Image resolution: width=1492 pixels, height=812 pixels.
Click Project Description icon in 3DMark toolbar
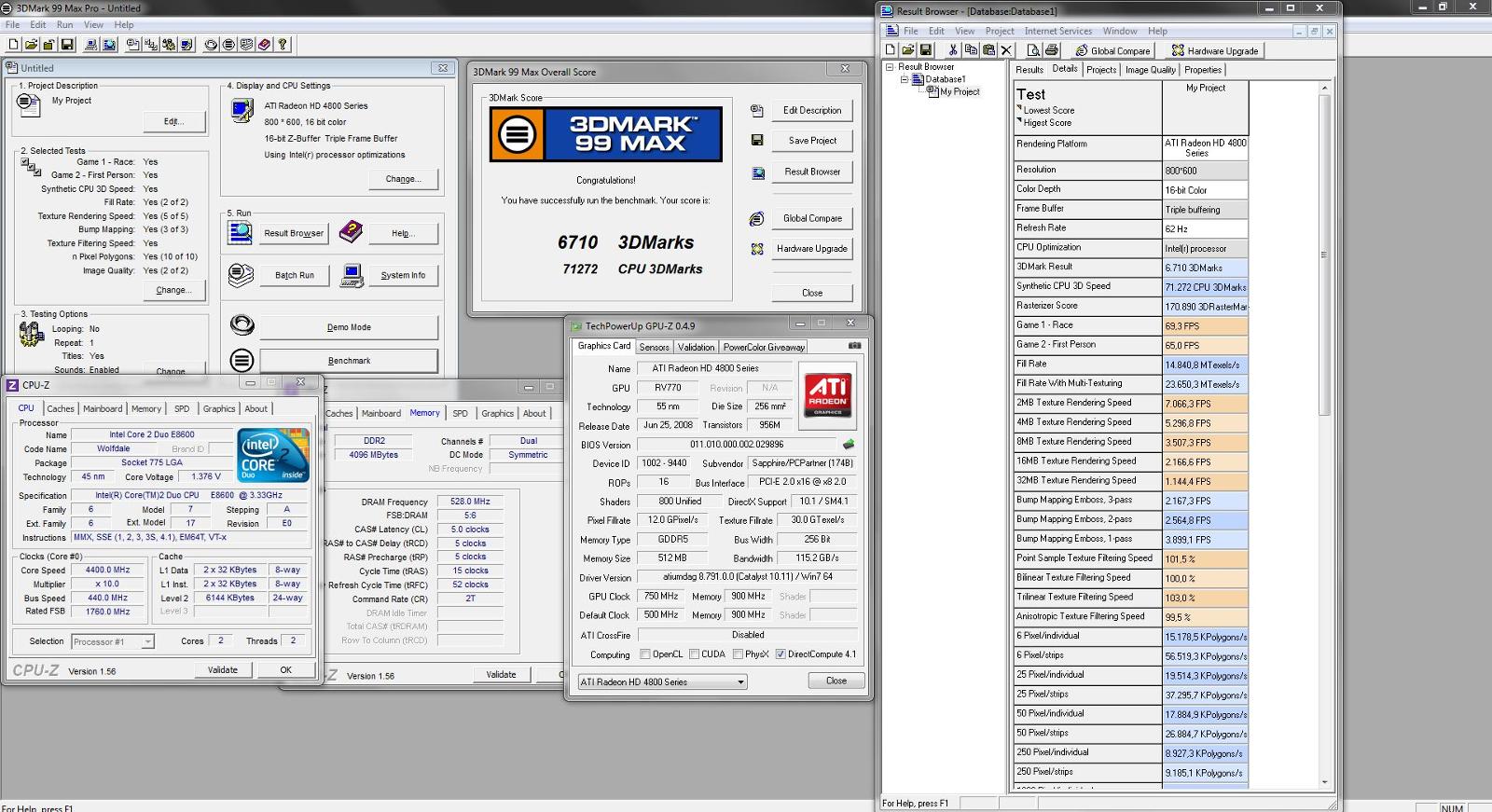pos(133,44)
